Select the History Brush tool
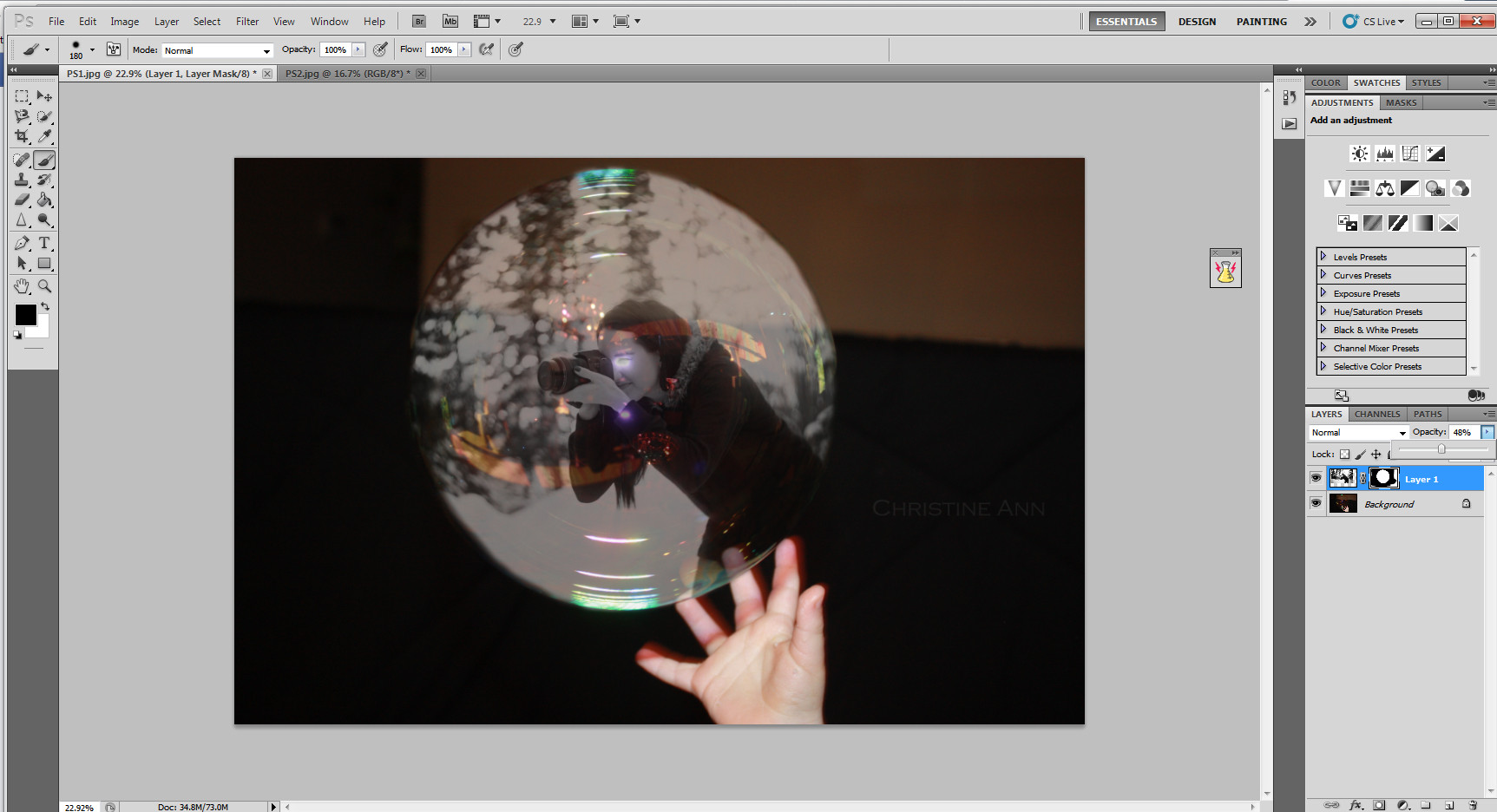This screenshot has height=812, width=1497. pyautogui.click(x=44, y=180)
